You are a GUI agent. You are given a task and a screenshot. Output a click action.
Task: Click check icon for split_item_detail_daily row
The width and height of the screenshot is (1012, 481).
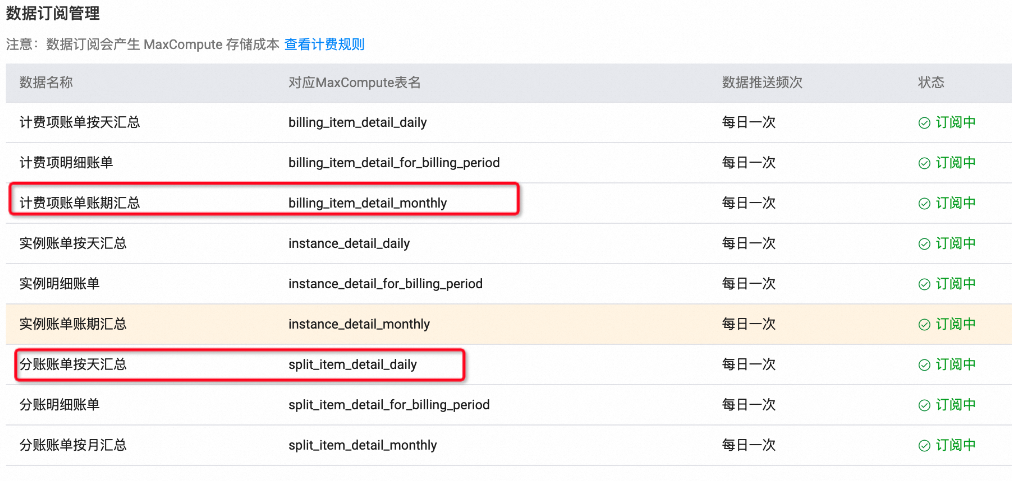pos(924,364)
